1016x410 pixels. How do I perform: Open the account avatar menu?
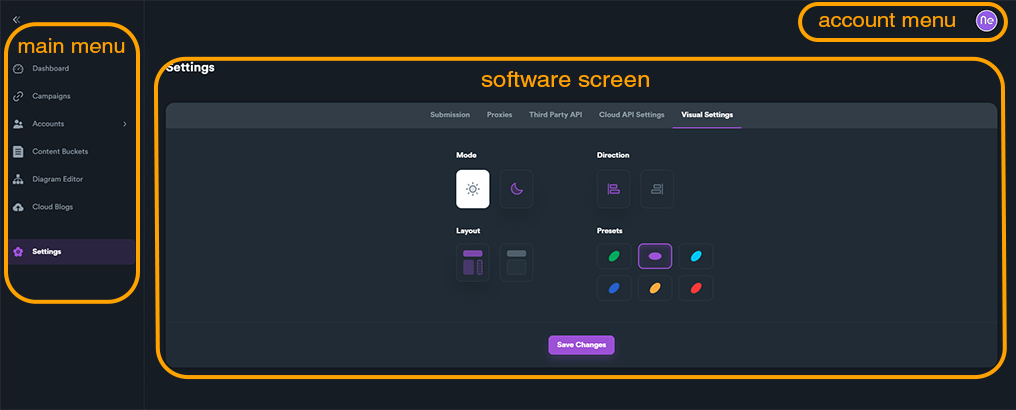click(986, 20)
